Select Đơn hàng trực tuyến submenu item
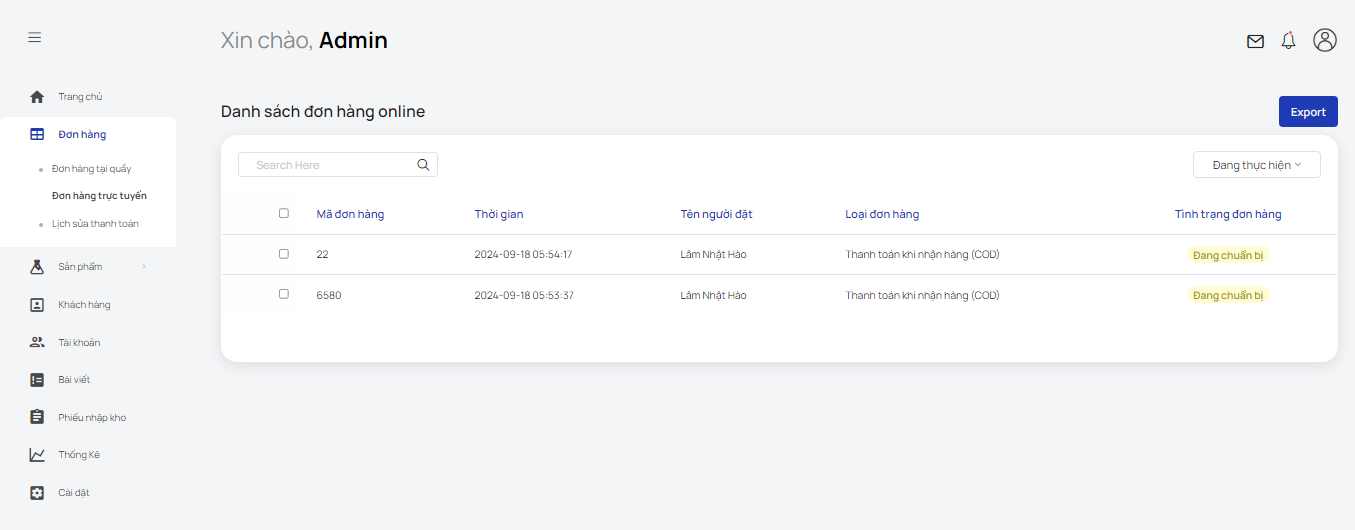This screenshot has height=530, width=1355. pos(99,196)
